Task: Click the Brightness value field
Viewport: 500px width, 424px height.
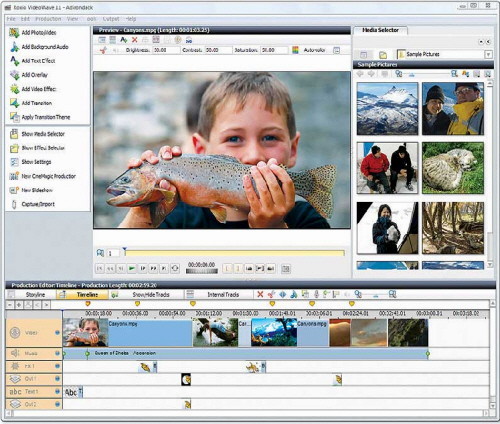Action: 166,50
